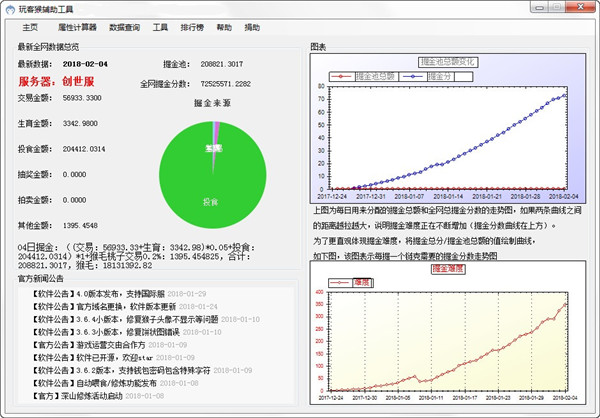Open announcement 游戏运营交由合作方

tap(109, 345)
